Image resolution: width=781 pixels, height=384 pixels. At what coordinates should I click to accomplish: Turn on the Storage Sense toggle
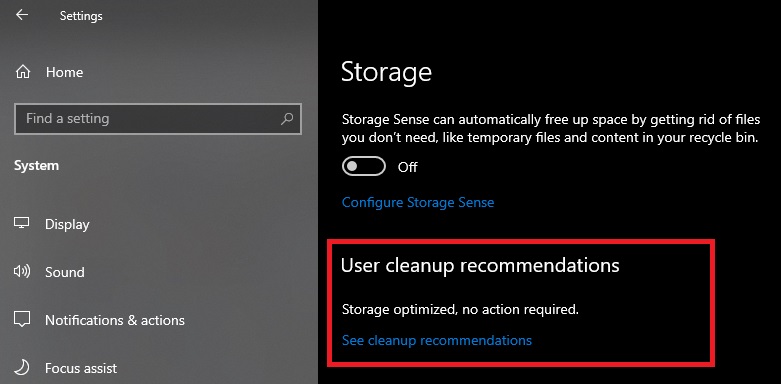tap(364, 166)
